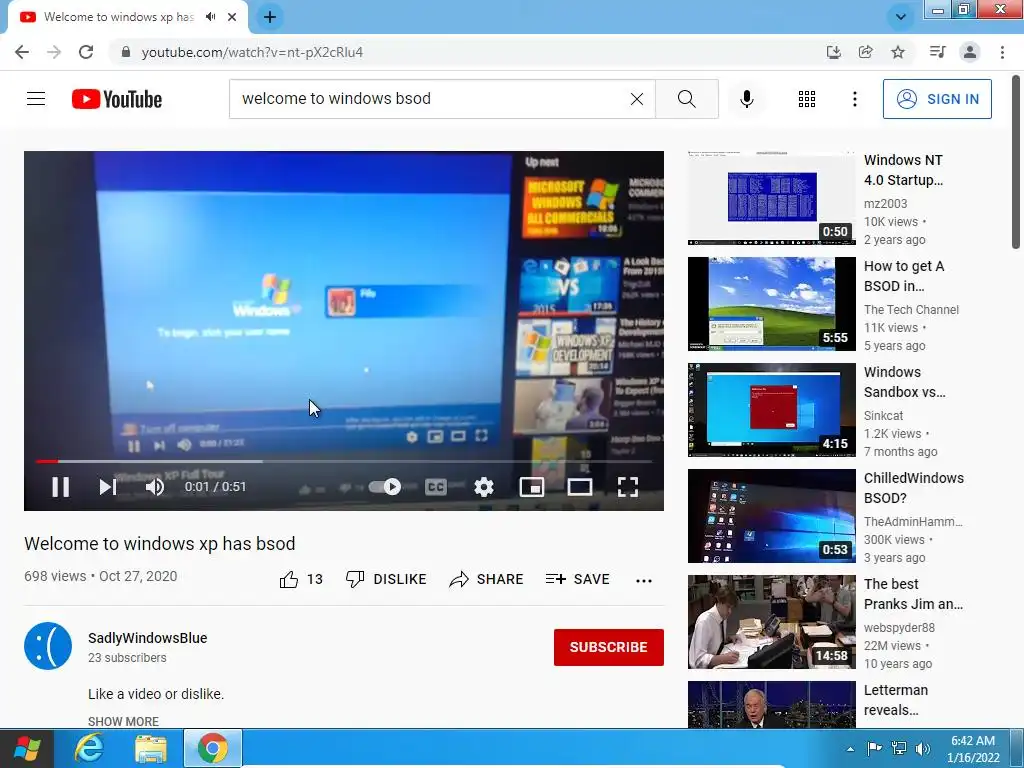Open the 'ChilledWindows BSOD?' video title

point(914,488)
